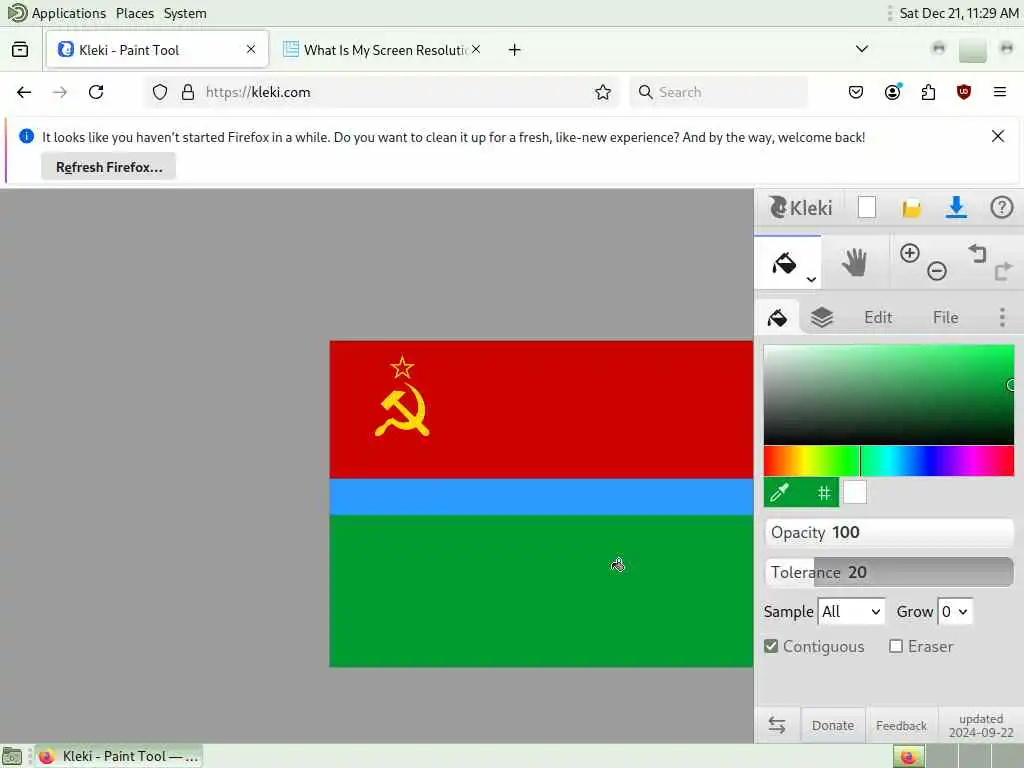The image size is (1024, 768).
Task: Adjust the Tolerance slider
Action: click(x=889, y=572)
